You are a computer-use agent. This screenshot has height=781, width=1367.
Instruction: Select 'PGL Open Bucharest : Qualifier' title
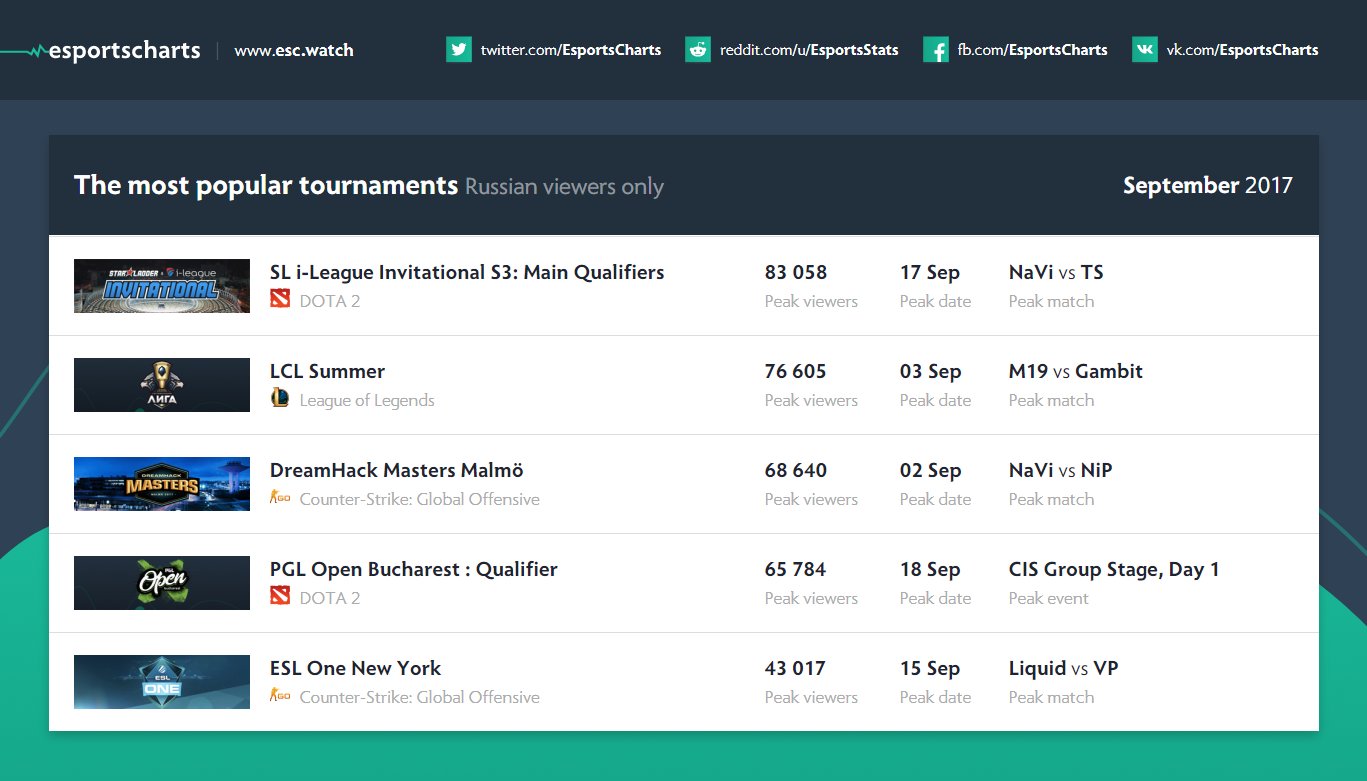(x=414, y=569)
